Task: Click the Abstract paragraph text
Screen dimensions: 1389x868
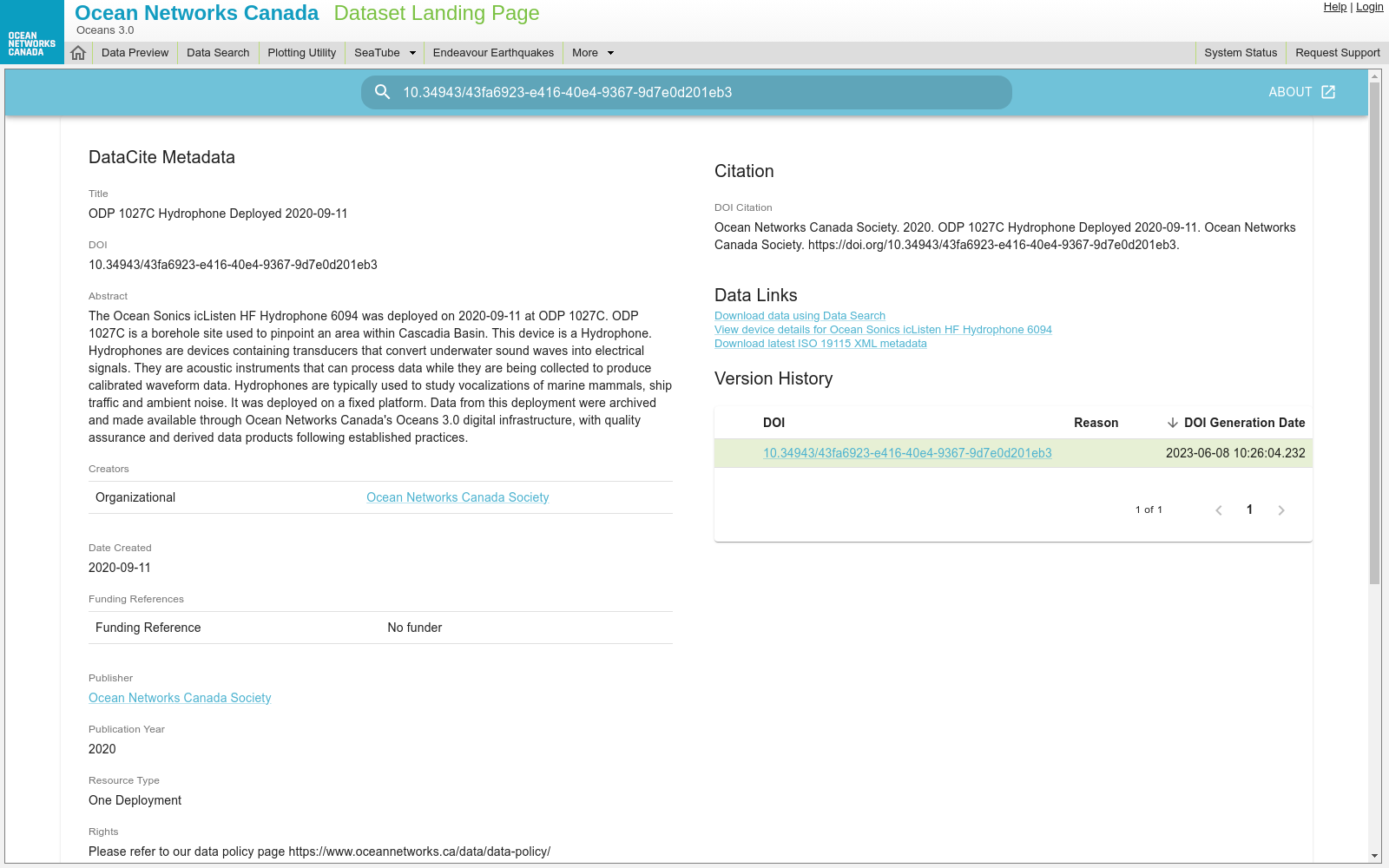Action: pyautogui.click(x=380, y=377)
